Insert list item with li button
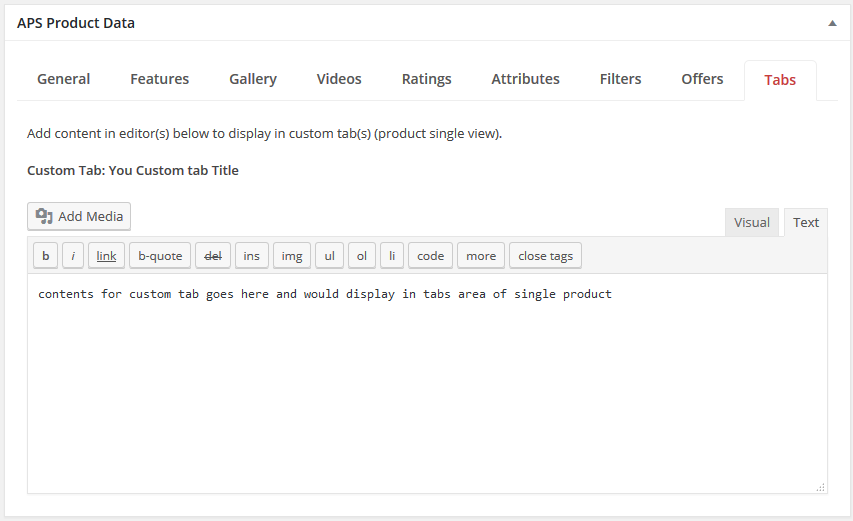This screenshot has width=853, height=521. coord(392,256)
